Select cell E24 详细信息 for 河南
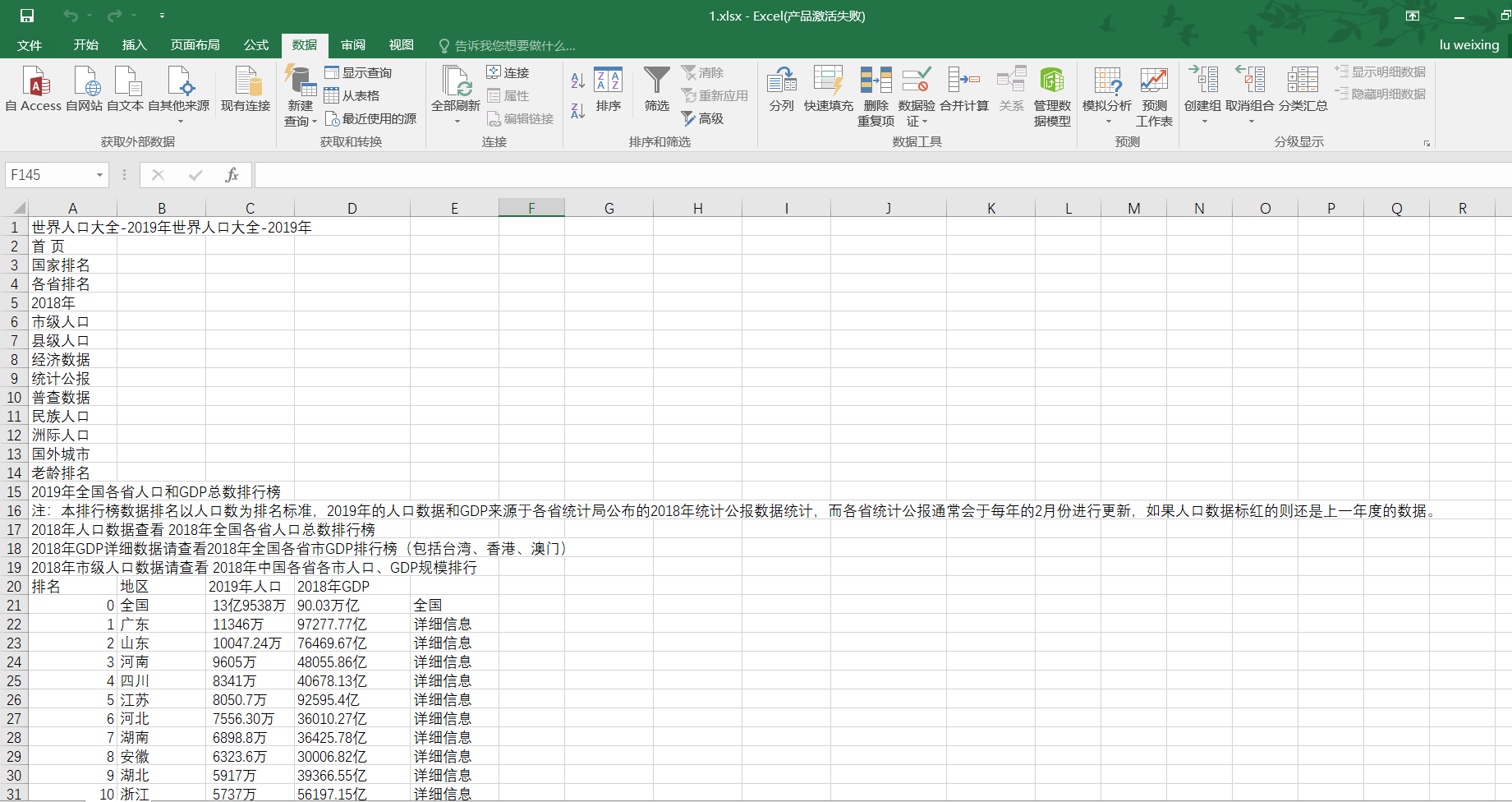The image size is (1512, 802). pyautogui.click(x=455, y=662)
